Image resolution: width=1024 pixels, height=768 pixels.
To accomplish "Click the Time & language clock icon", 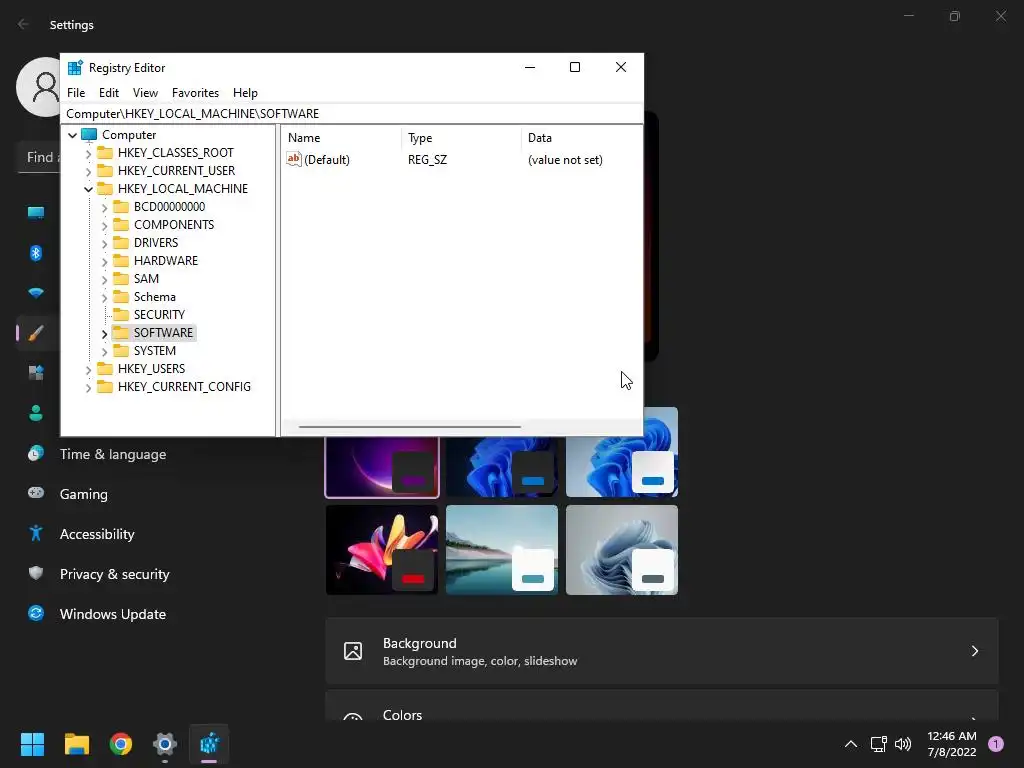I will click(36, 453).
